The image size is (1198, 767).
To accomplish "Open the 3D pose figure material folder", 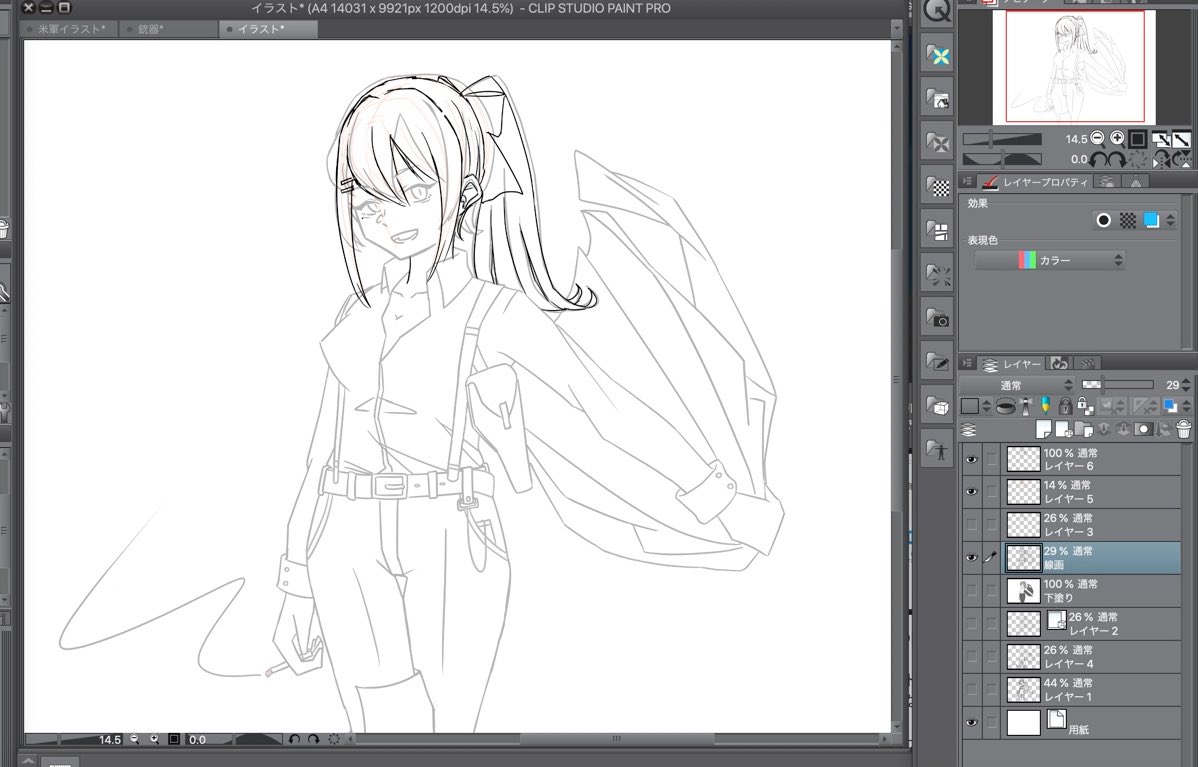I will click(937, 448).
